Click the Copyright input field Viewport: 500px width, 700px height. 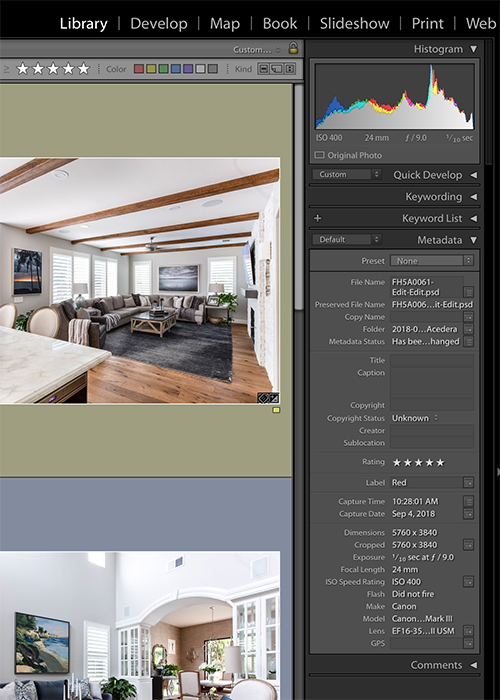[x=432, y=405]
